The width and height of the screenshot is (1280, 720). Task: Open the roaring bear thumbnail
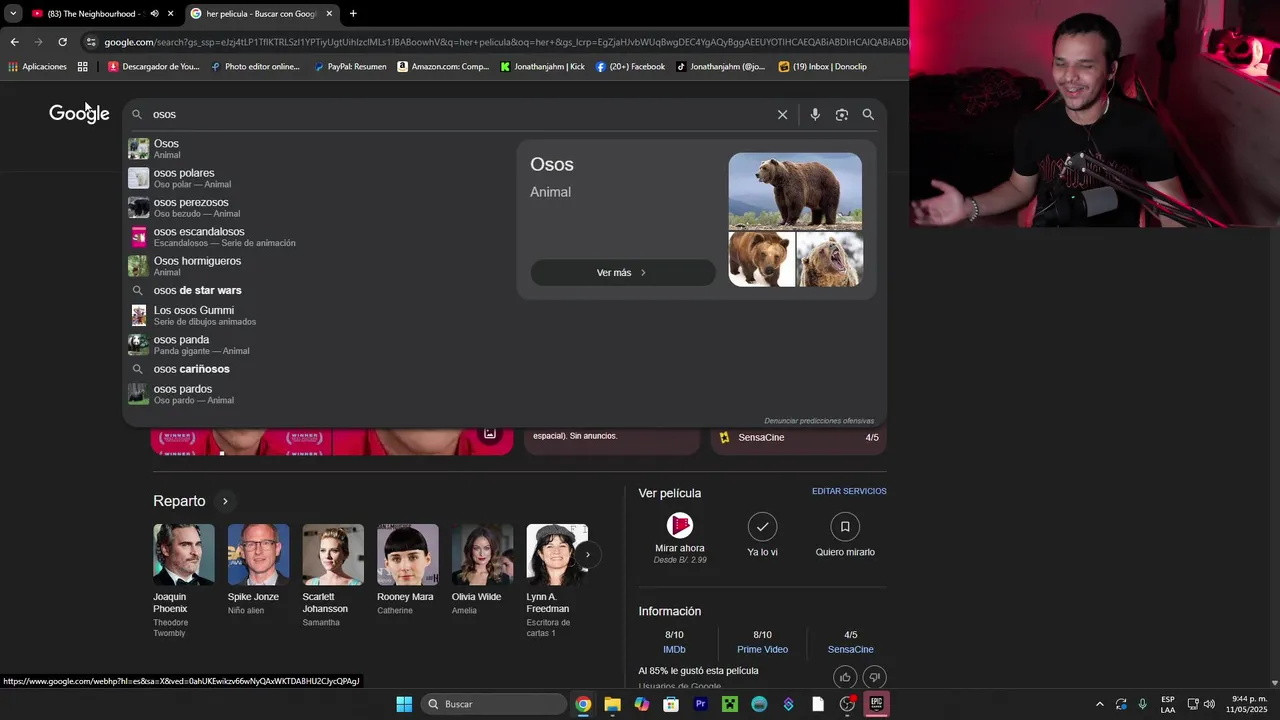pos(829,260)
